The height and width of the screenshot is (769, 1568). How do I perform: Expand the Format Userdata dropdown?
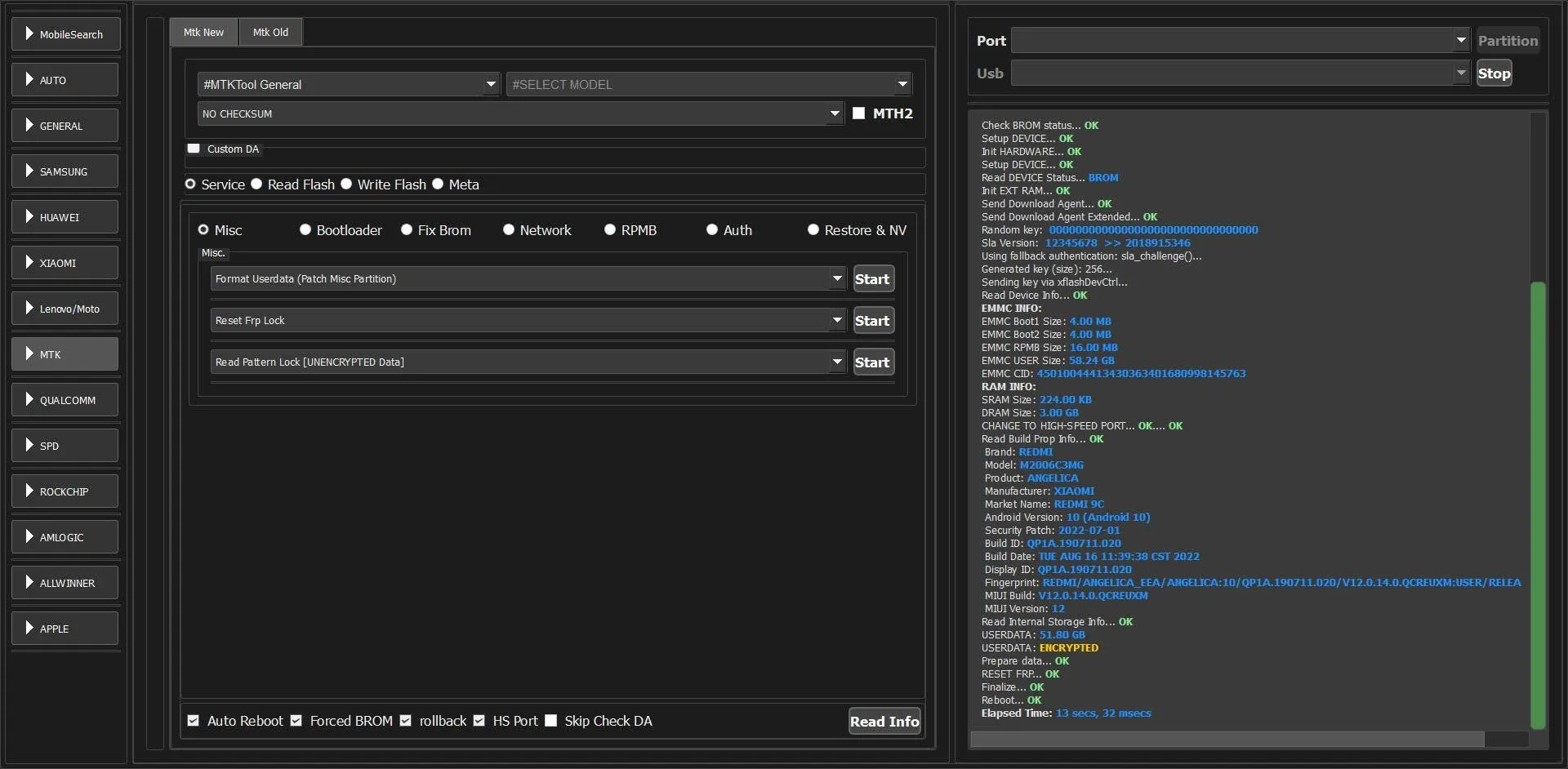tap(528, 278)
